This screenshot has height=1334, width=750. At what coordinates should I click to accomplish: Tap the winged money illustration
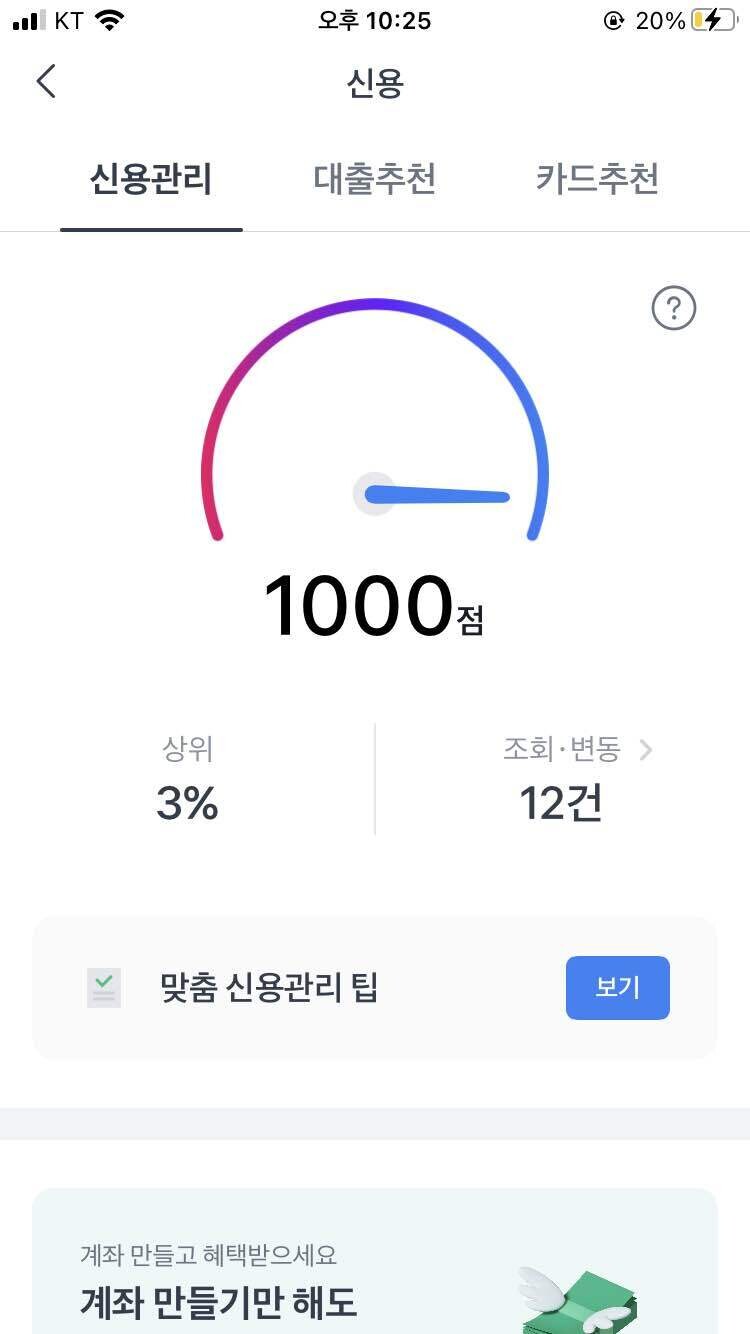click(578, 1297)
